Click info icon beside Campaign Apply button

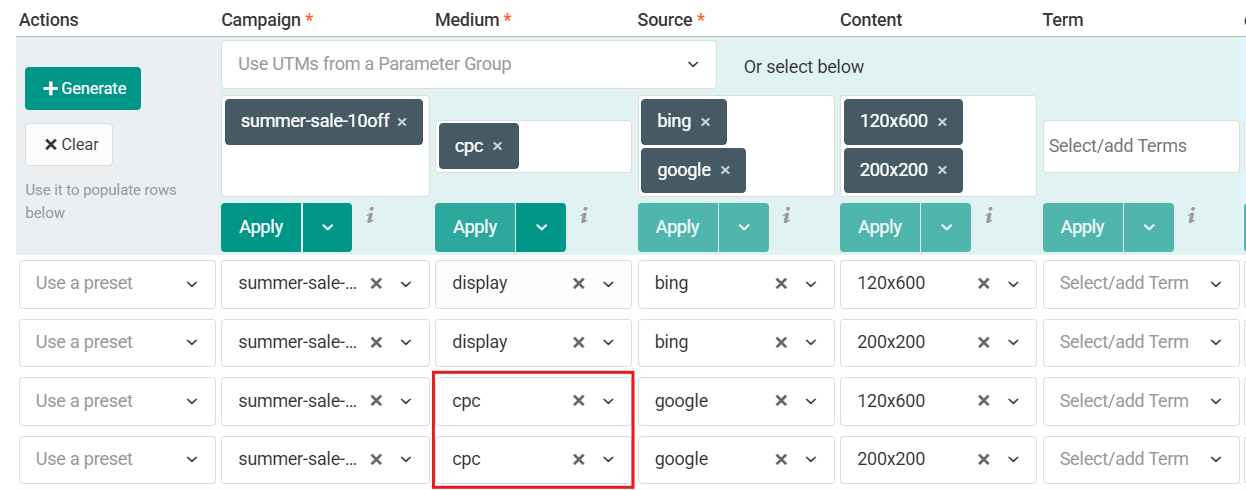(370, 214)
